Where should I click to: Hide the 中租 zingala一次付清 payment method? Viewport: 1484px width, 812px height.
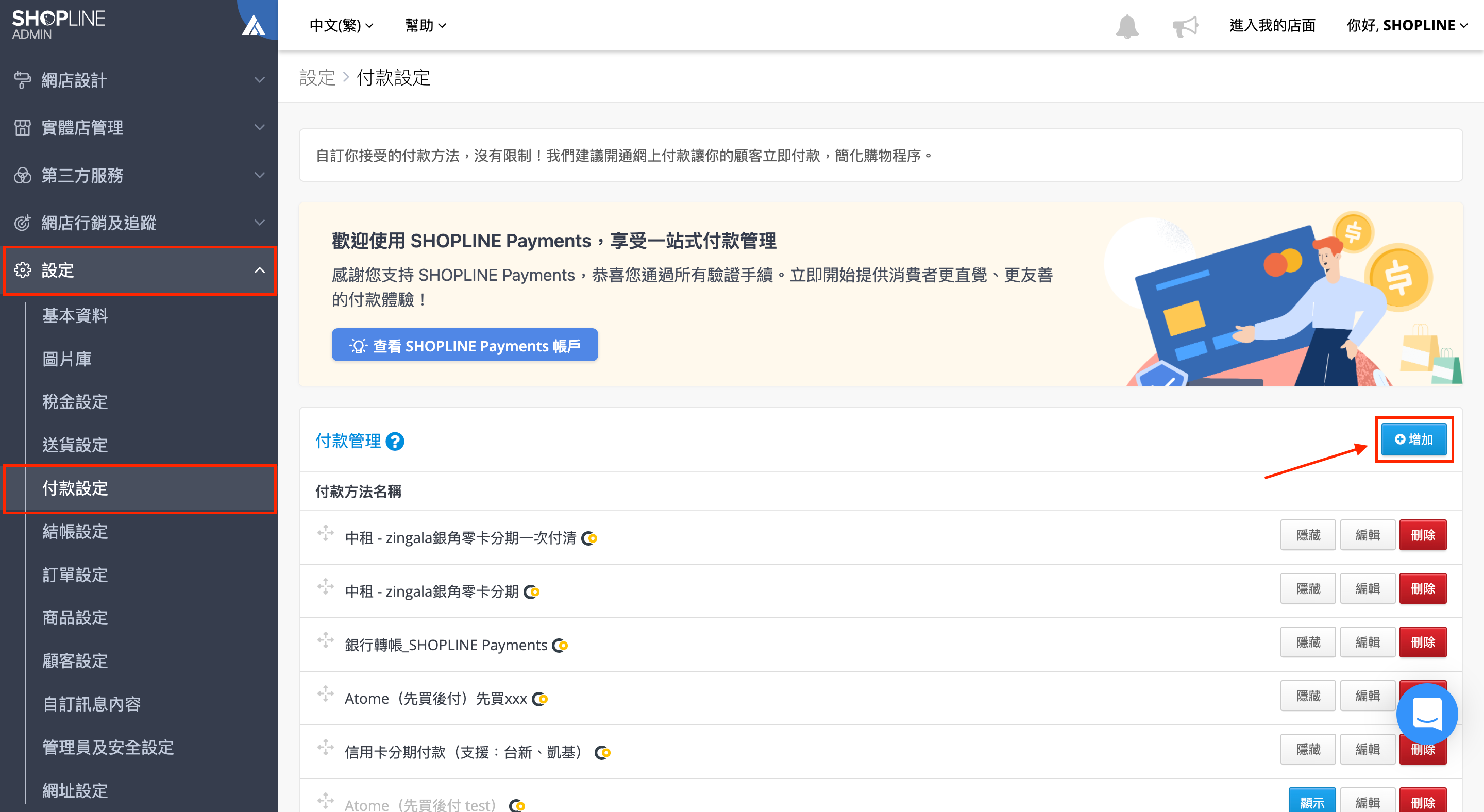[x=1308, y=535]
